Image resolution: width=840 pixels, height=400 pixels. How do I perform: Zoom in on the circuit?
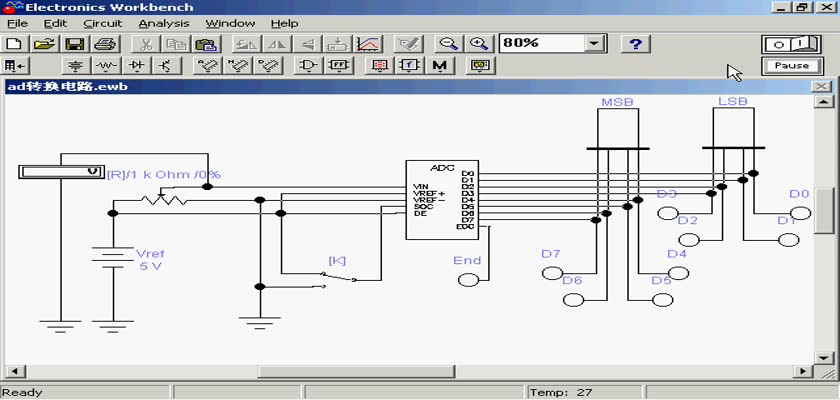coord(478,44)
